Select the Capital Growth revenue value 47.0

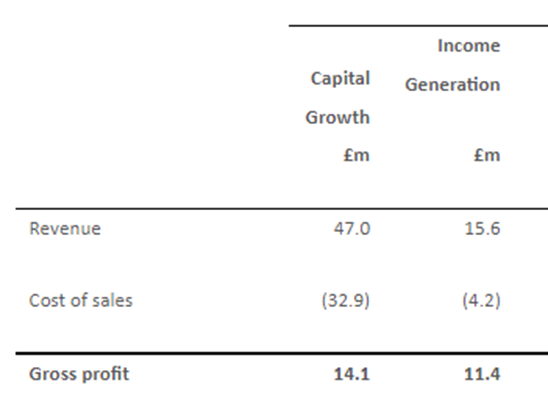click(352, 229)
